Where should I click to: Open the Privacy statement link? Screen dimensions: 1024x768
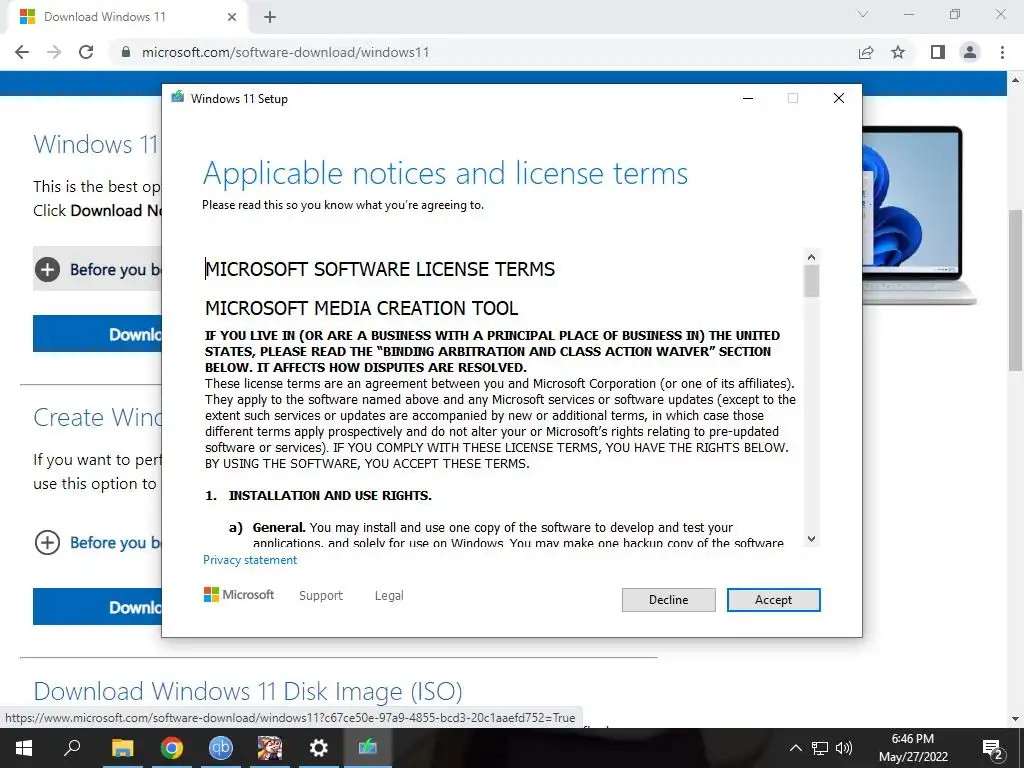[x=249, y=560]
